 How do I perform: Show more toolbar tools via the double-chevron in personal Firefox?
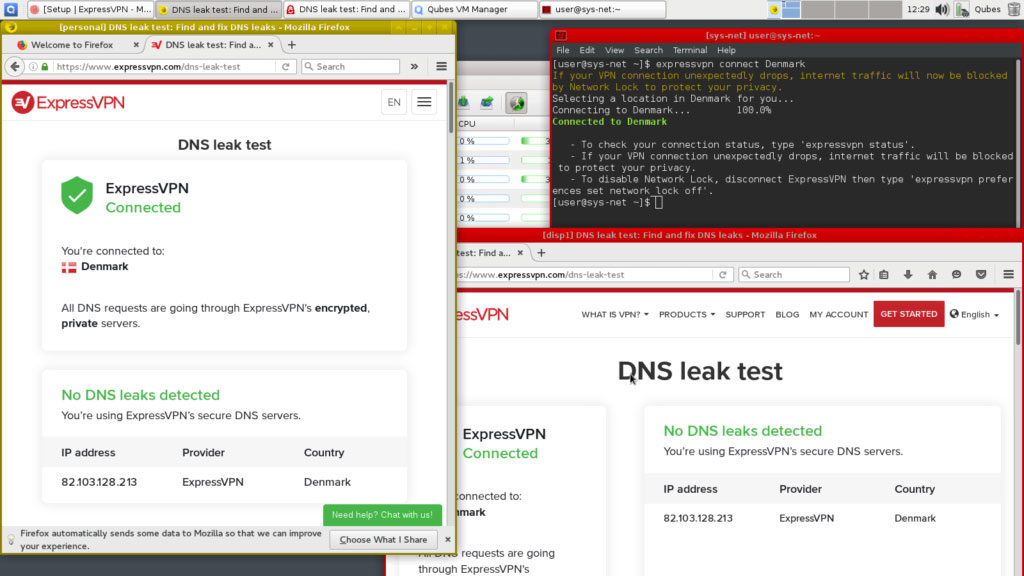(414, 67)
